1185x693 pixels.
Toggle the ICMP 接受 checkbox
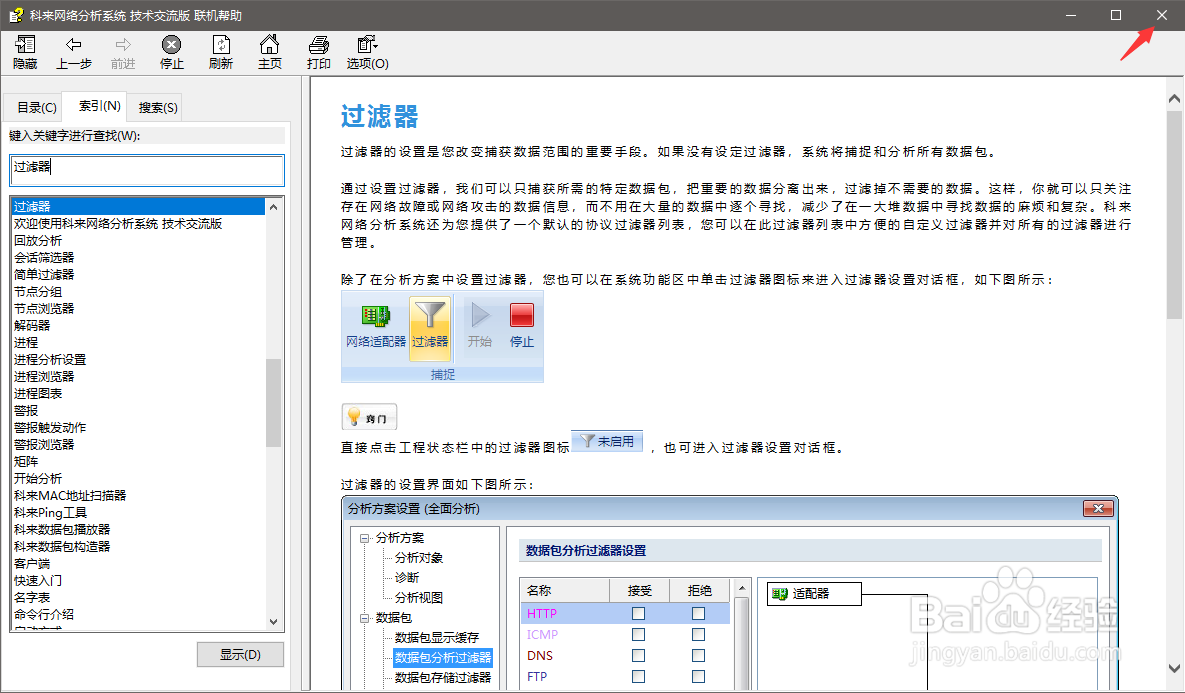[639, 635]
